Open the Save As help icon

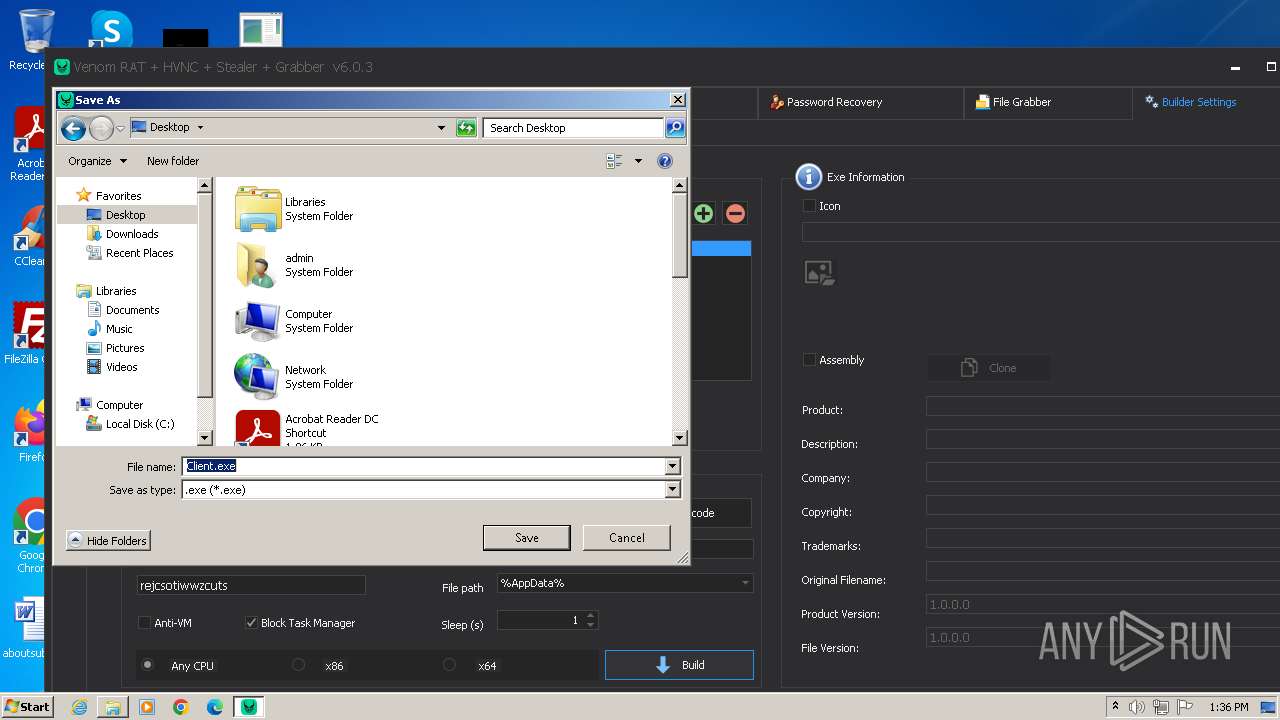[665, 161]
